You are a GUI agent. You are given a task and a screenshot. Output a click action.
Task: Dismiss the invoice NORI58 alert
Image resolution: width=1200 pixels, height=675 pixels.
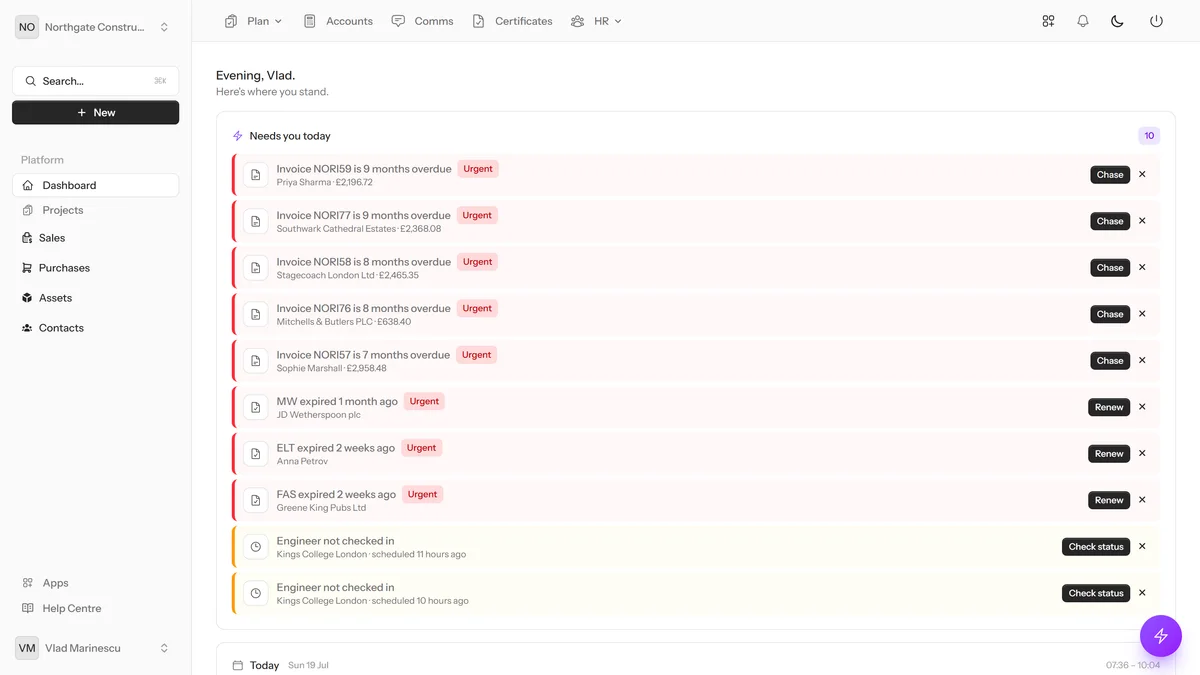[x=1142, y=267]
